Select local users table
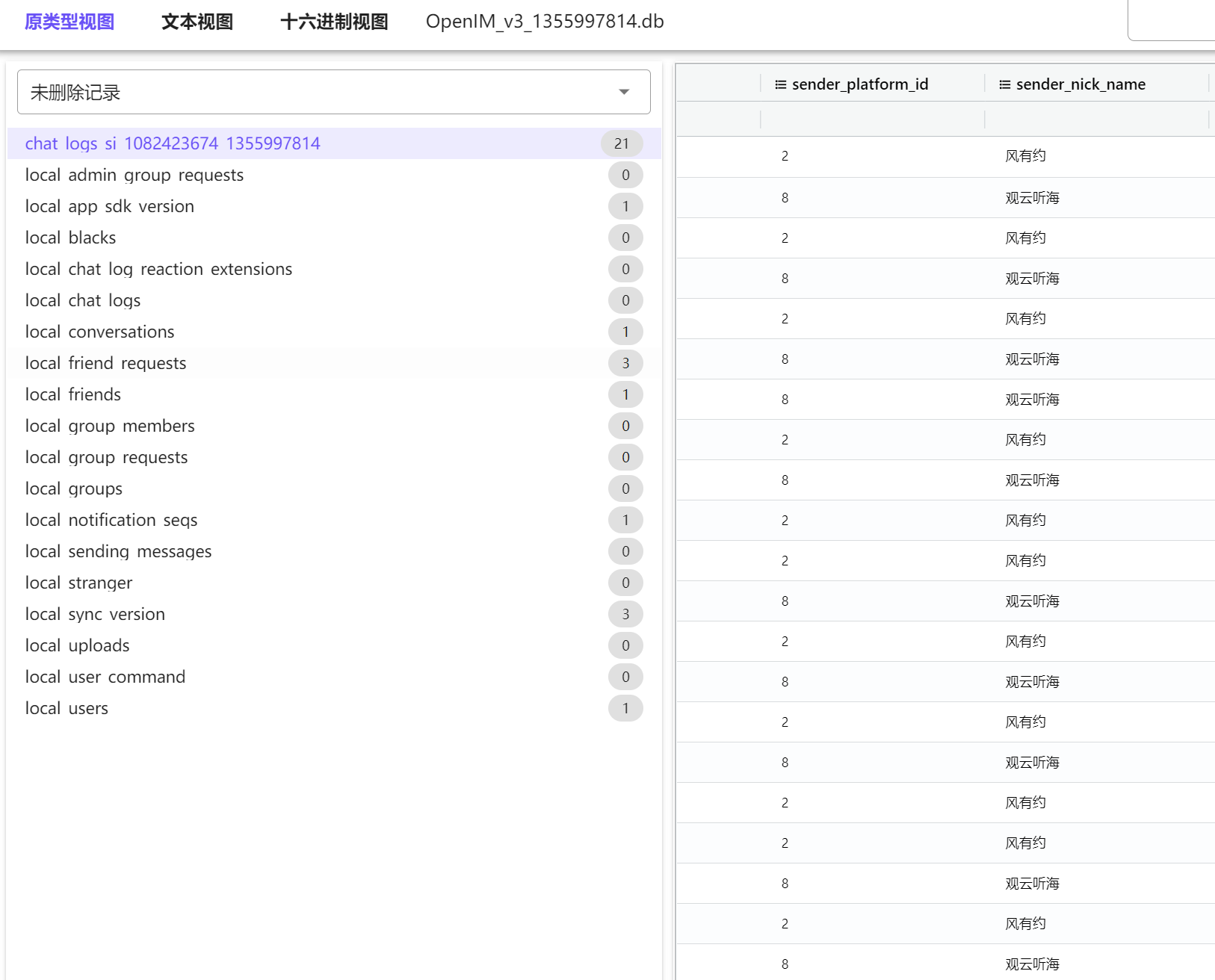1215x980 pixels. click(x=334, y=708)
